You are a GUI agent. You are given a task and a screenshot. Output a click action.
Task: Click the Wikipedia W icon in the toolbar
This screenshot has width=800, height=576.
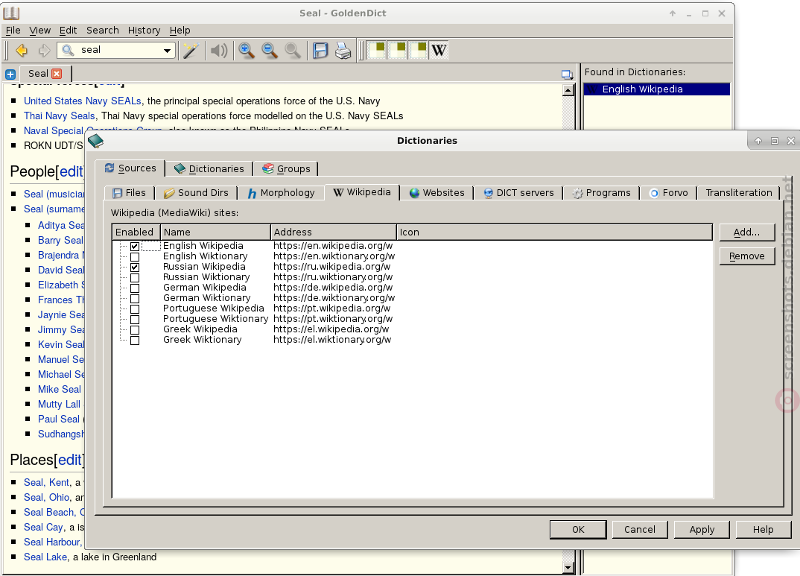[x=439, y=50]
